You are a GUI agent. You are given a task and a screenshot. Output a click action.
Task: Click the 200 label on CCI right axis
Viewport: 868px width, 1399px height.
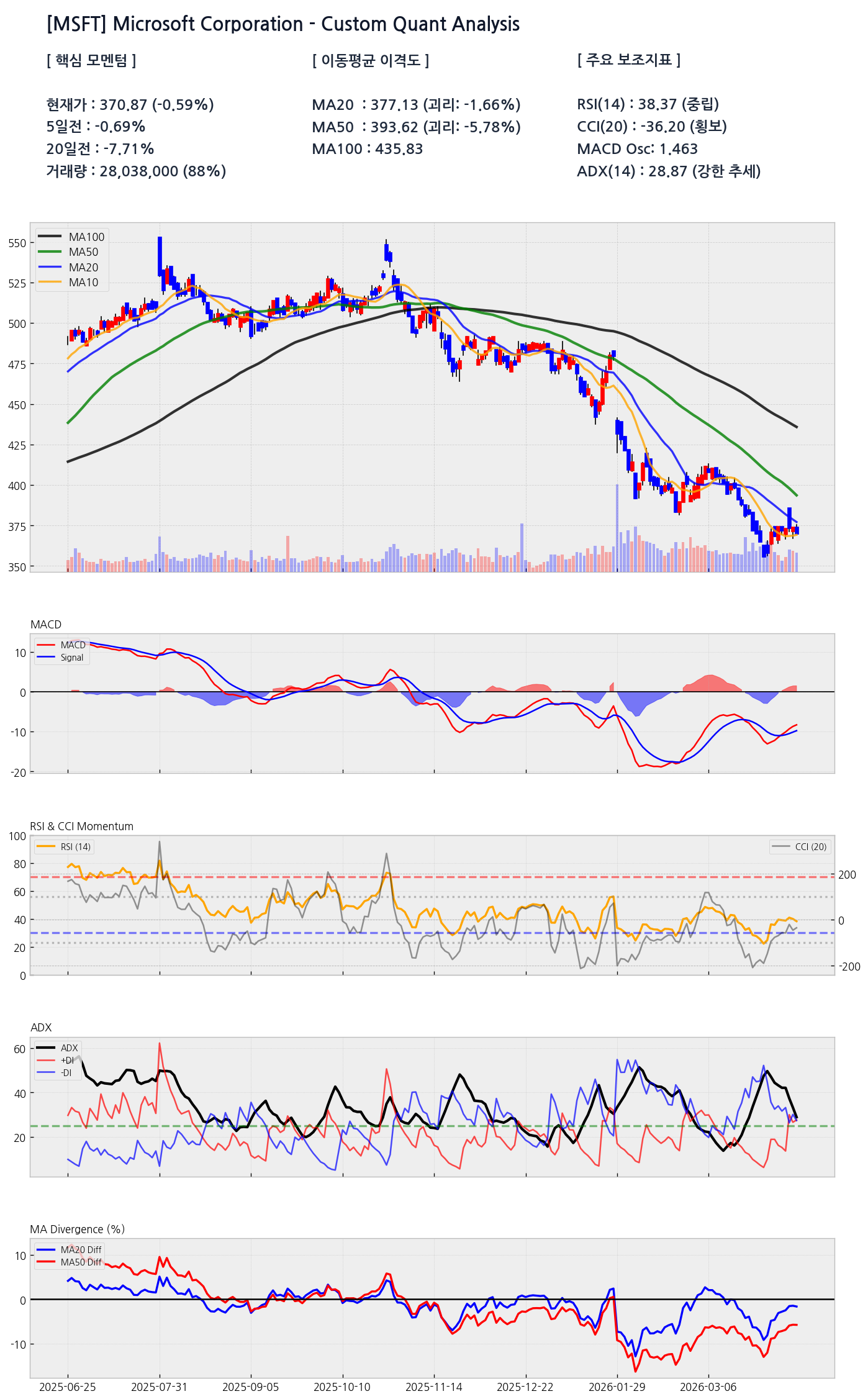(848, 875)
